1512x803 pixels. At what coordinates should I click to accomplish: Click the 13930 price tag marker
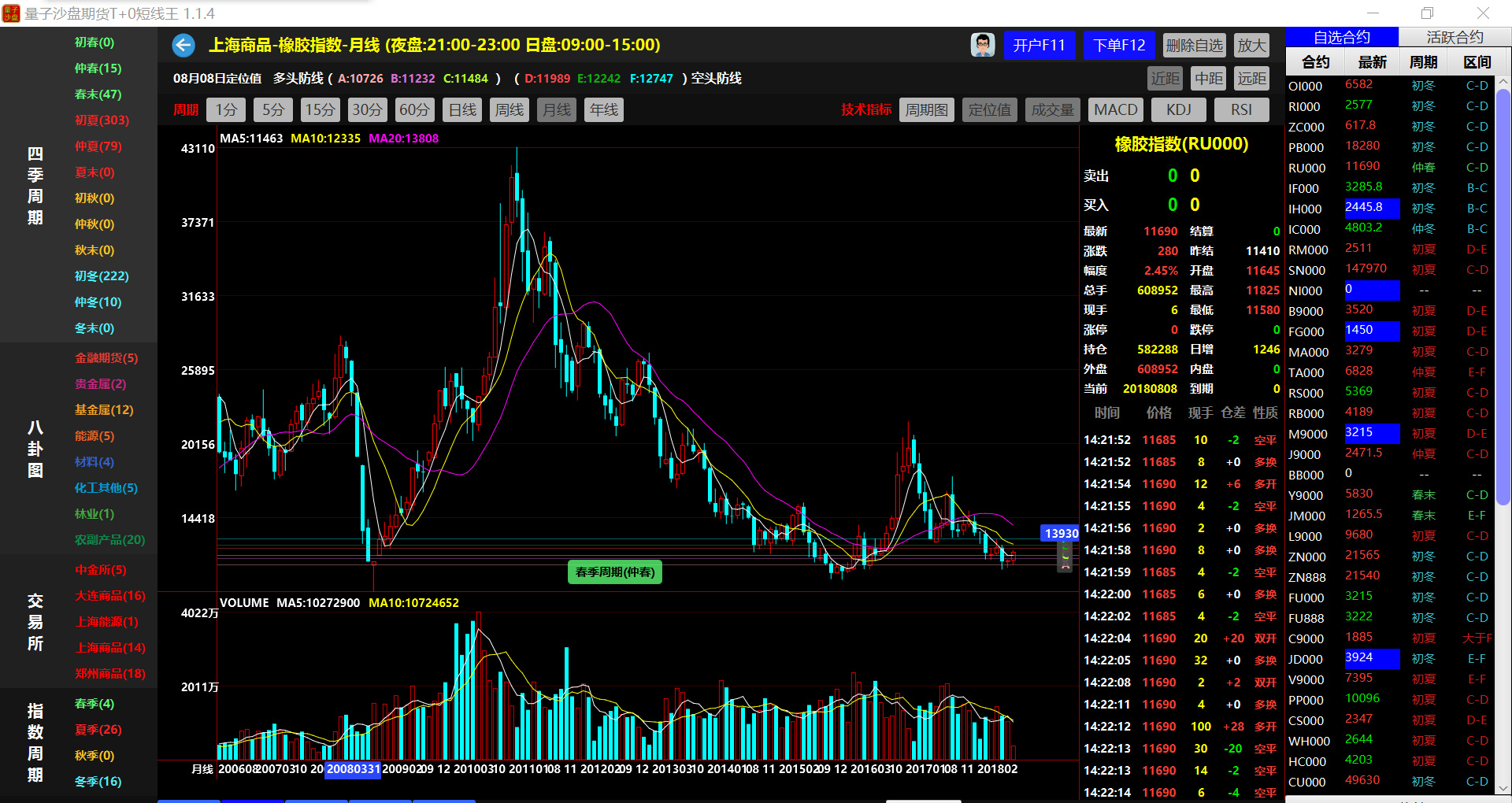(1060, 534)
